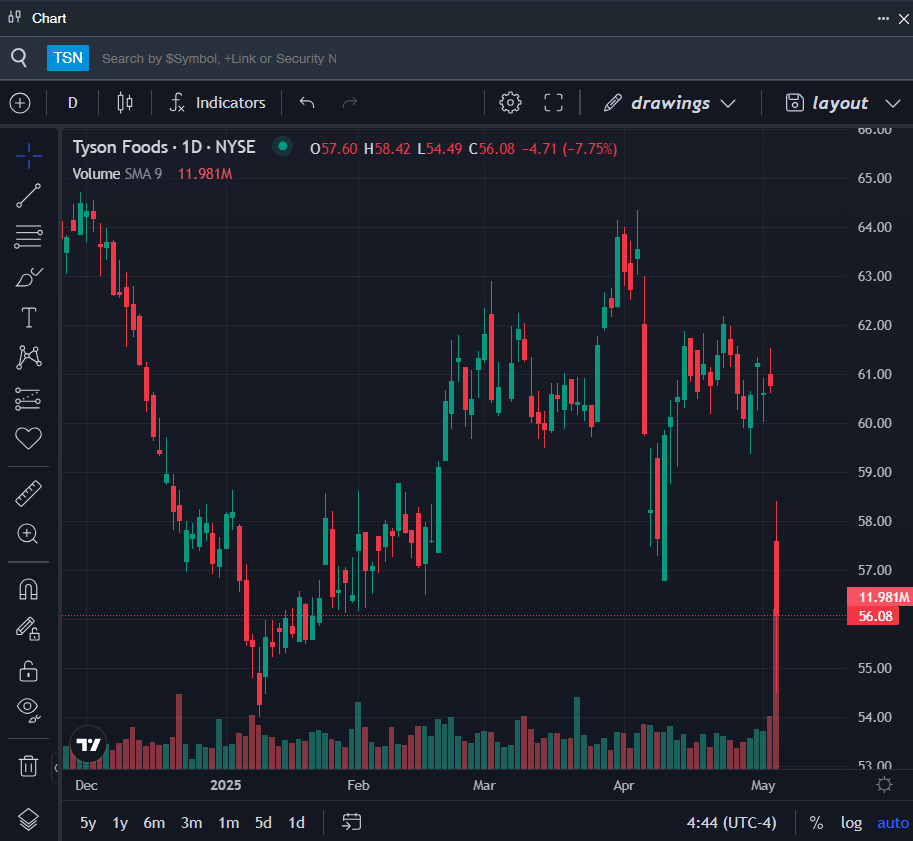Click the TradingView logo
Screen dimensions: 913x841
[x=89, y=744]
